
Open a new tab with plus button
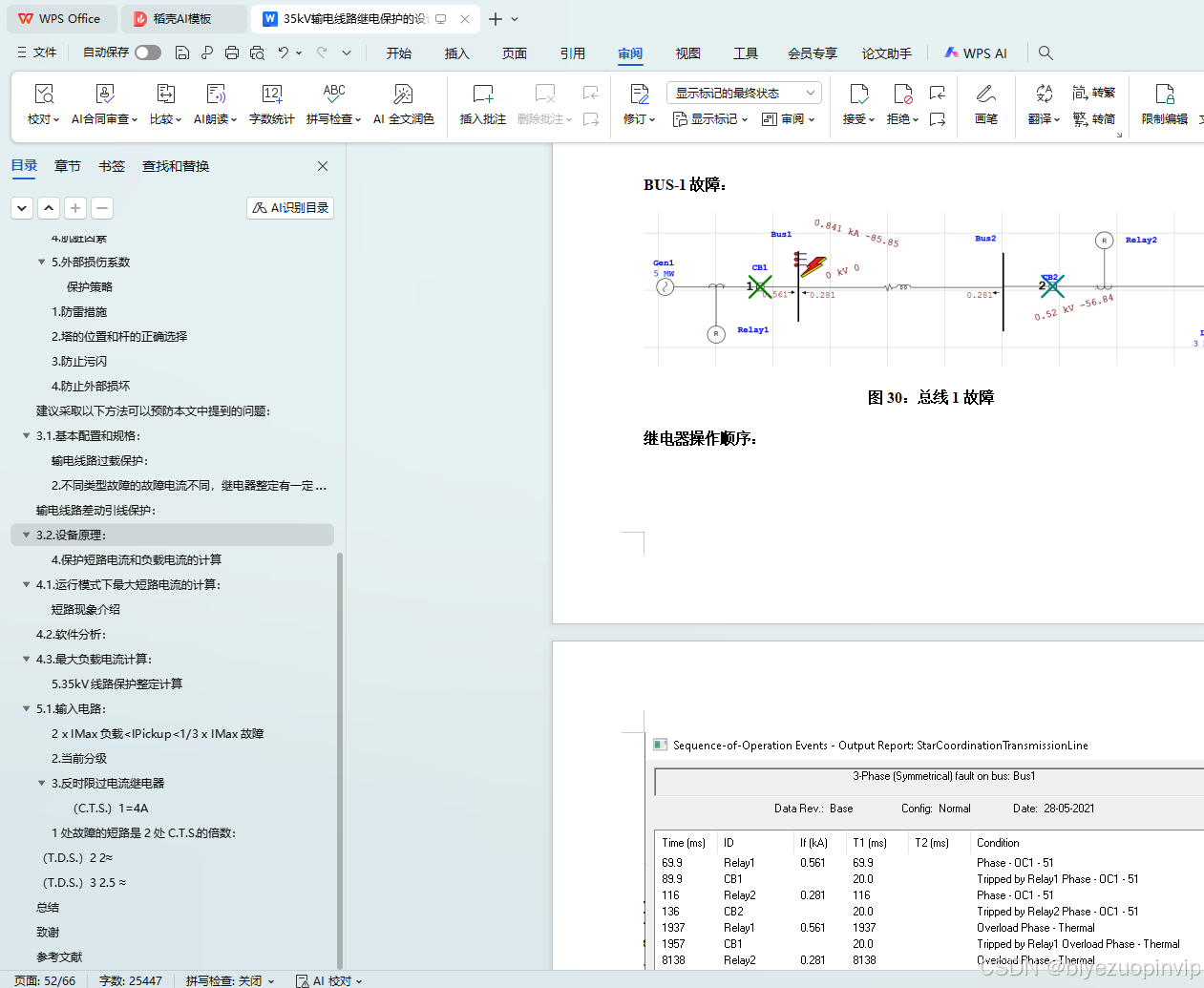point(495,18)
